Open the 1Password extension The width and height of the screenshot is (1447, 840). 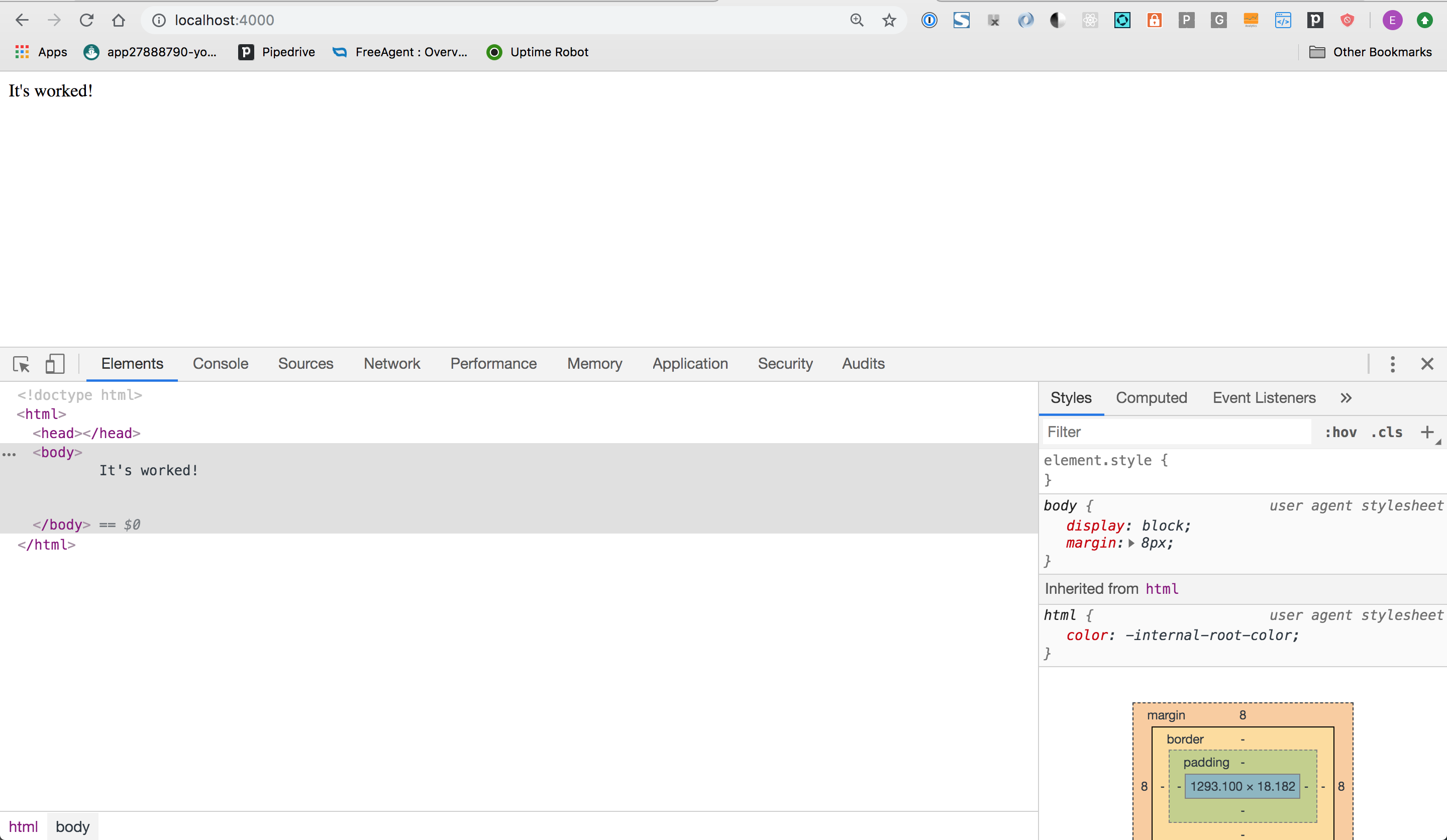(929, 20)
